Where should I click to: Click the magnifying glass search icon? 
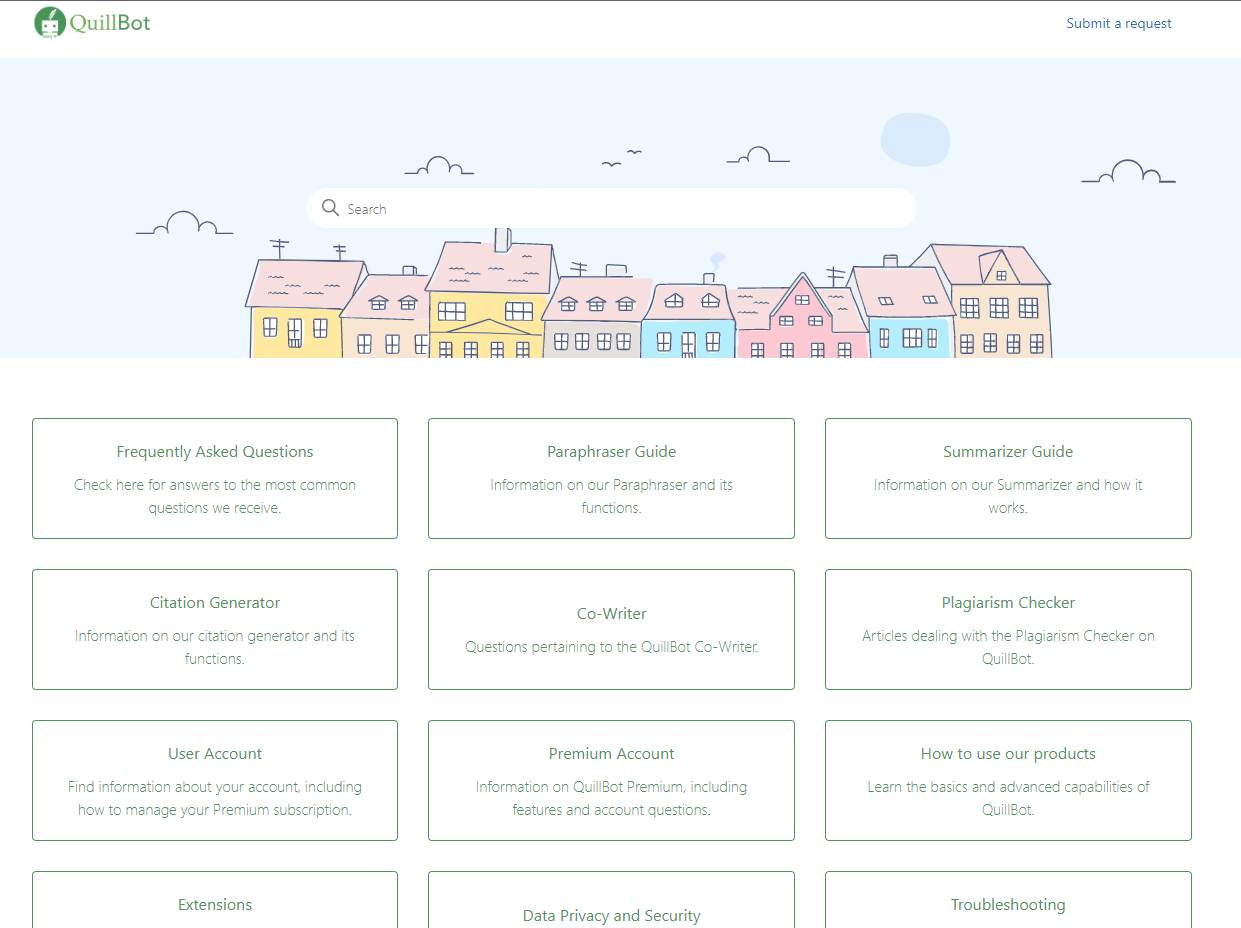[x=330, y=208]
